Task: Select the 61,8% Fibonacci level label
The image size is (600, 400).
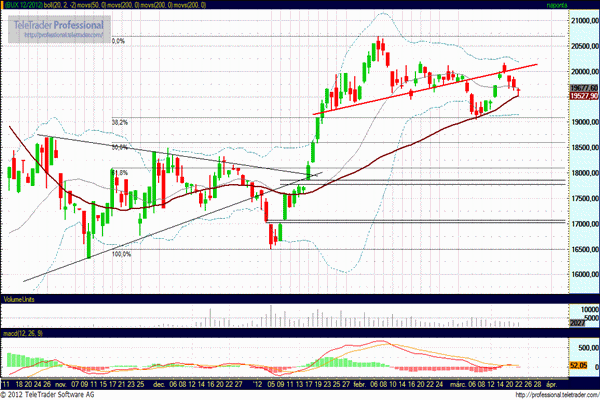Action: (x=119, y=172)
